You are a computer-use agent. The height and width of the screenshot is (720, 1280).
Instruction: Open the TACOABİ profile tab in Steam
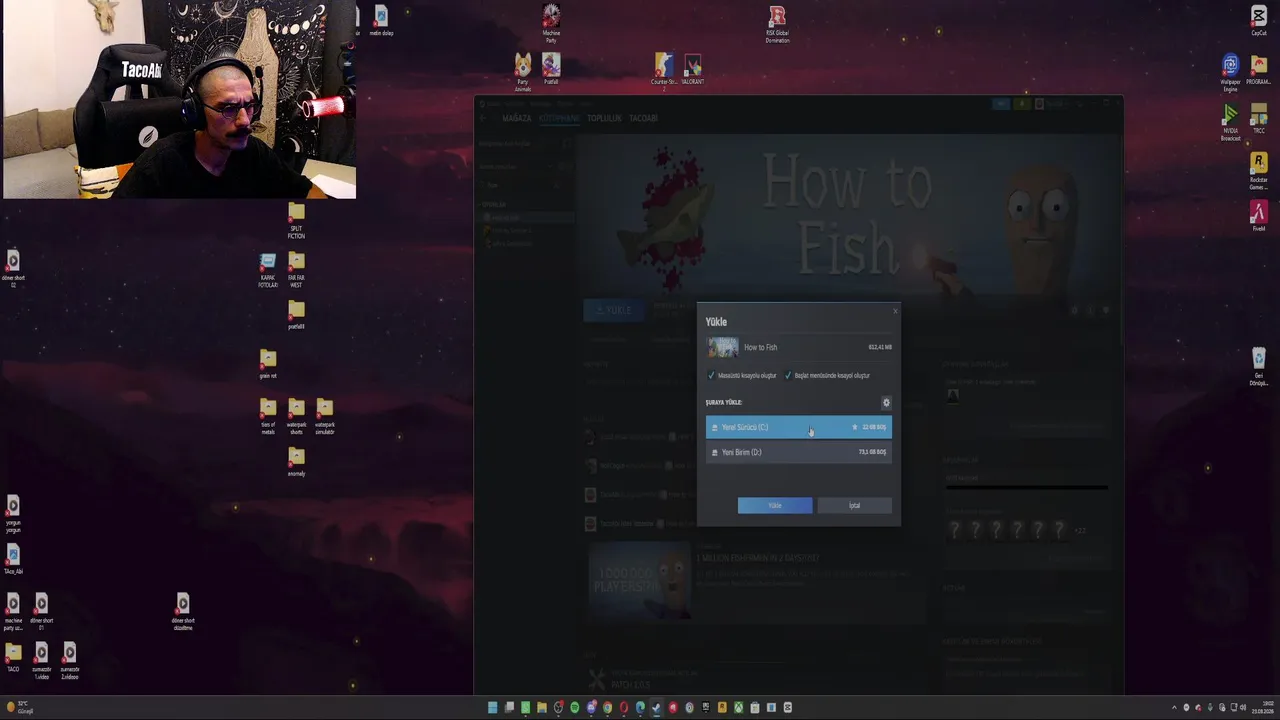click(x=643, y=118)
